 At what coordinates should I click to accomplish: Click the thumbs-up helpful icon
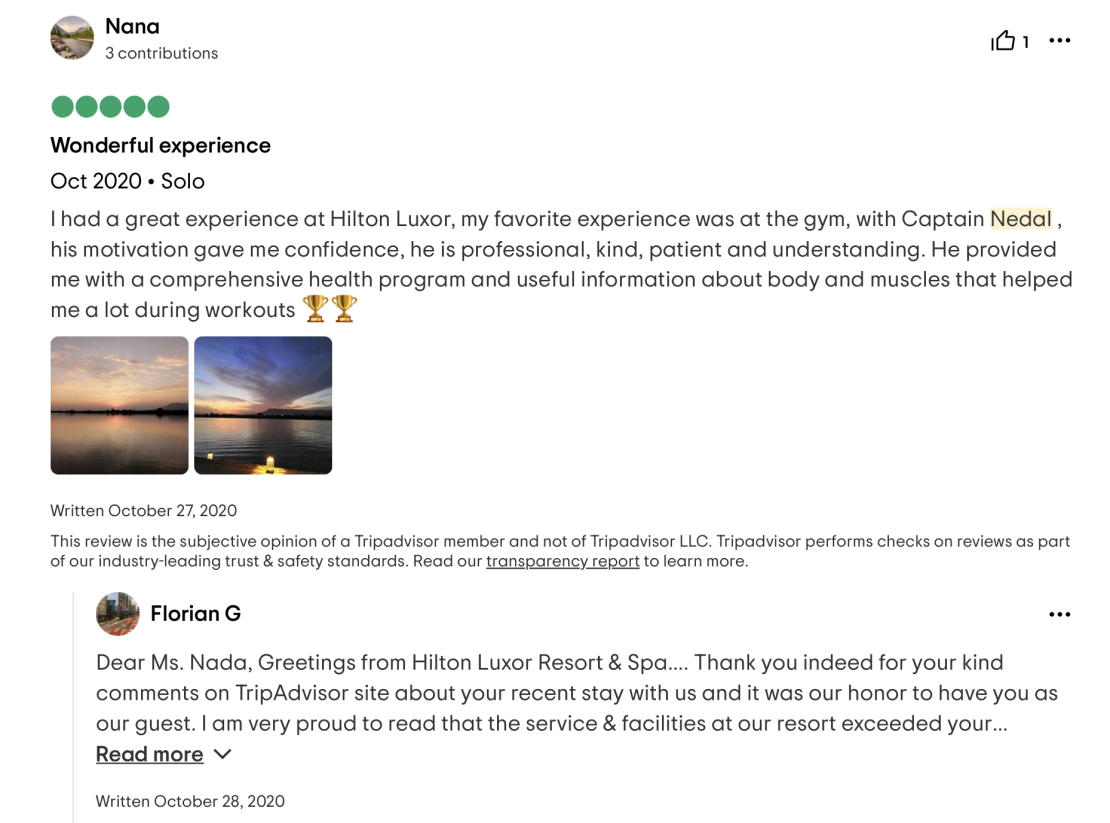pyautogui.click(x=1002, y=40)
